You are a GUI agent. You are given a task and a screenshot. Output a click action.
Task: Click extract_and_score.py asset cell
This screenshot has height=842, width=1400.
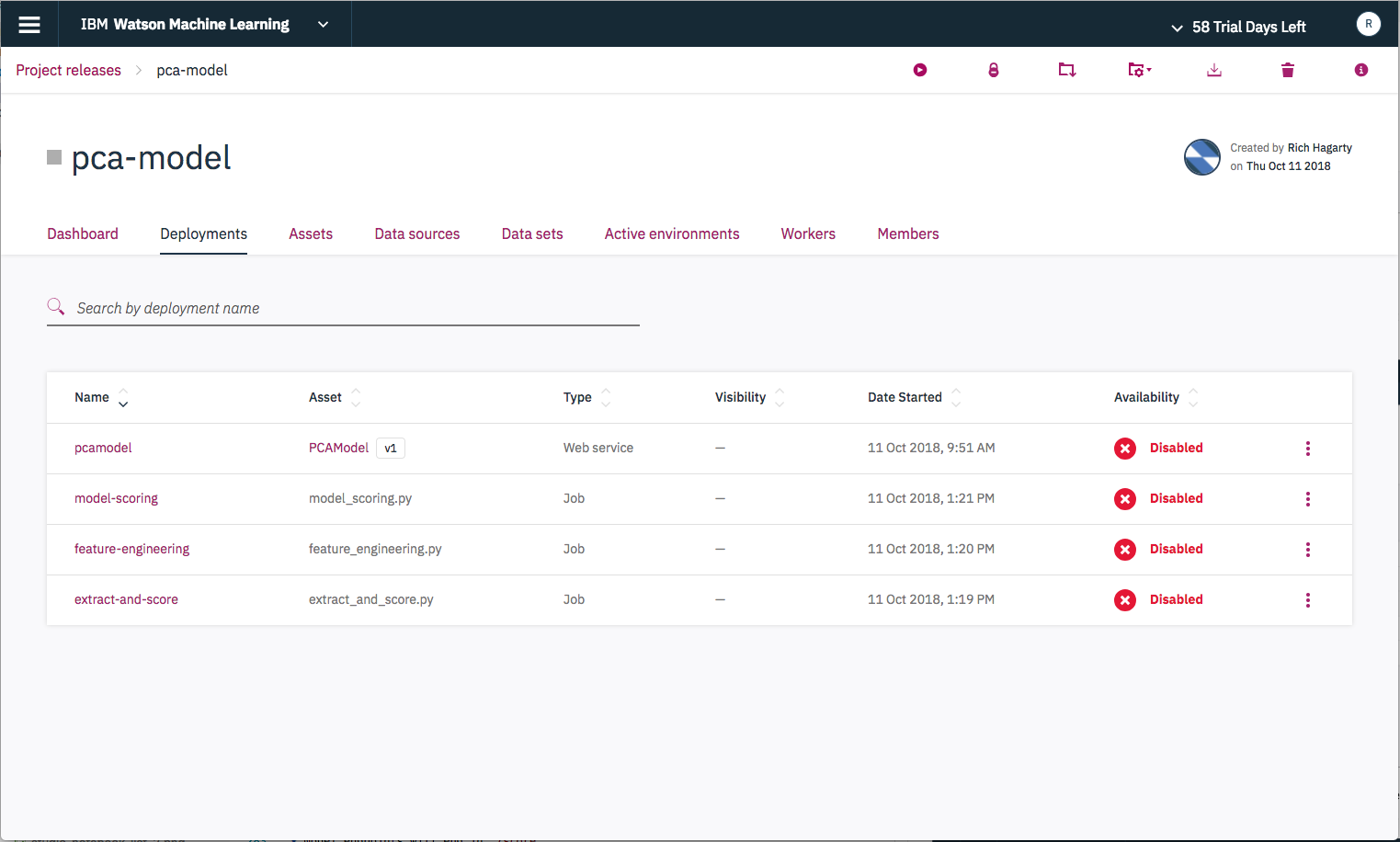coord(371,599)
